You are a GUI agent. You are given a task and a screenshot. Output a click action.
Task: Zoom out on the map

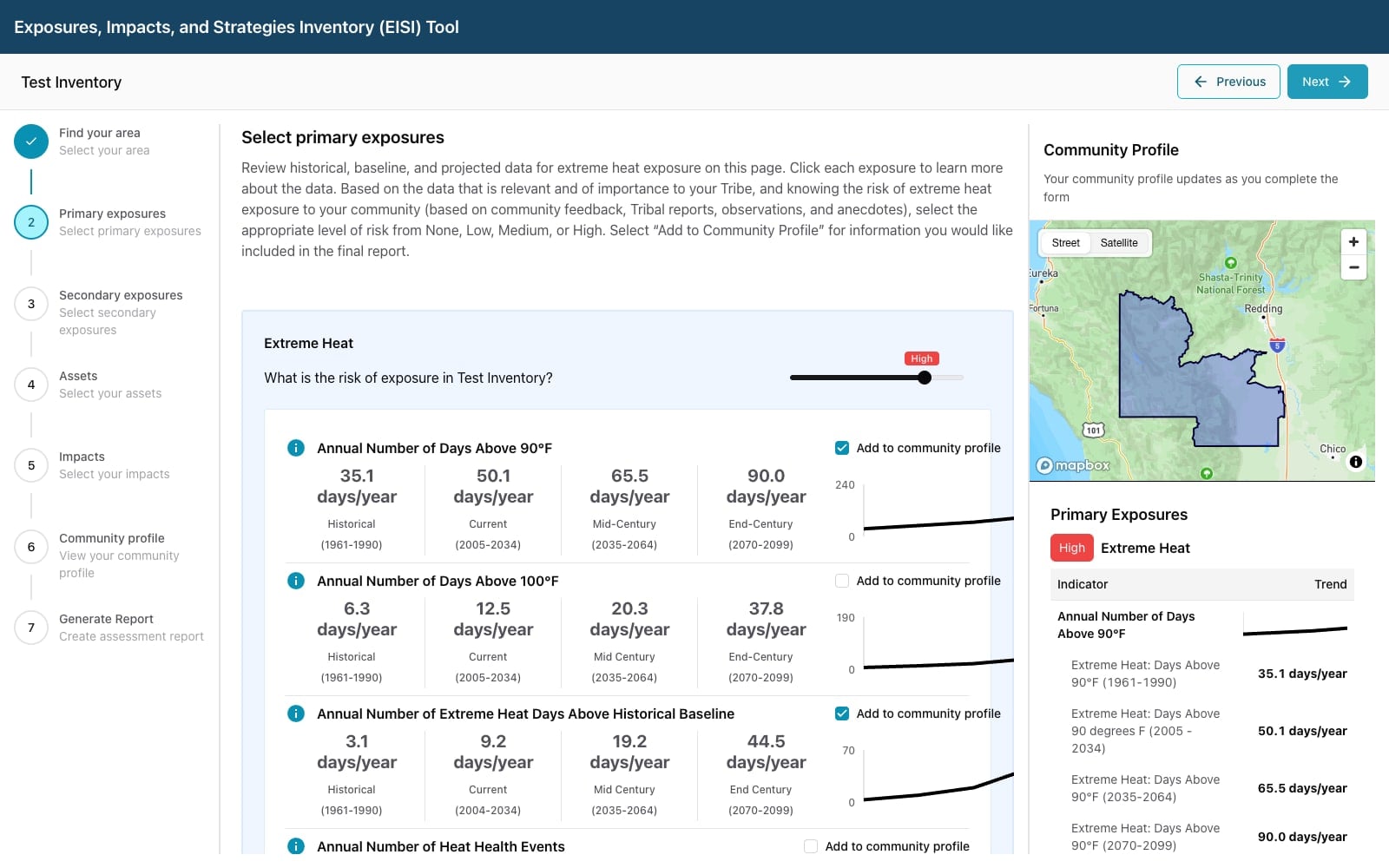click(1353, 267)
